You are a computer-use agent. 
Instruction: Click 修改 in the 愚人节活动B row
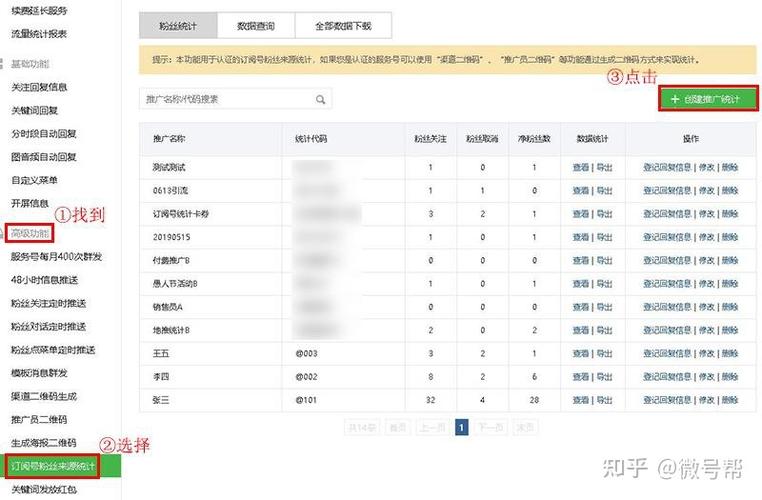[707, 284]
